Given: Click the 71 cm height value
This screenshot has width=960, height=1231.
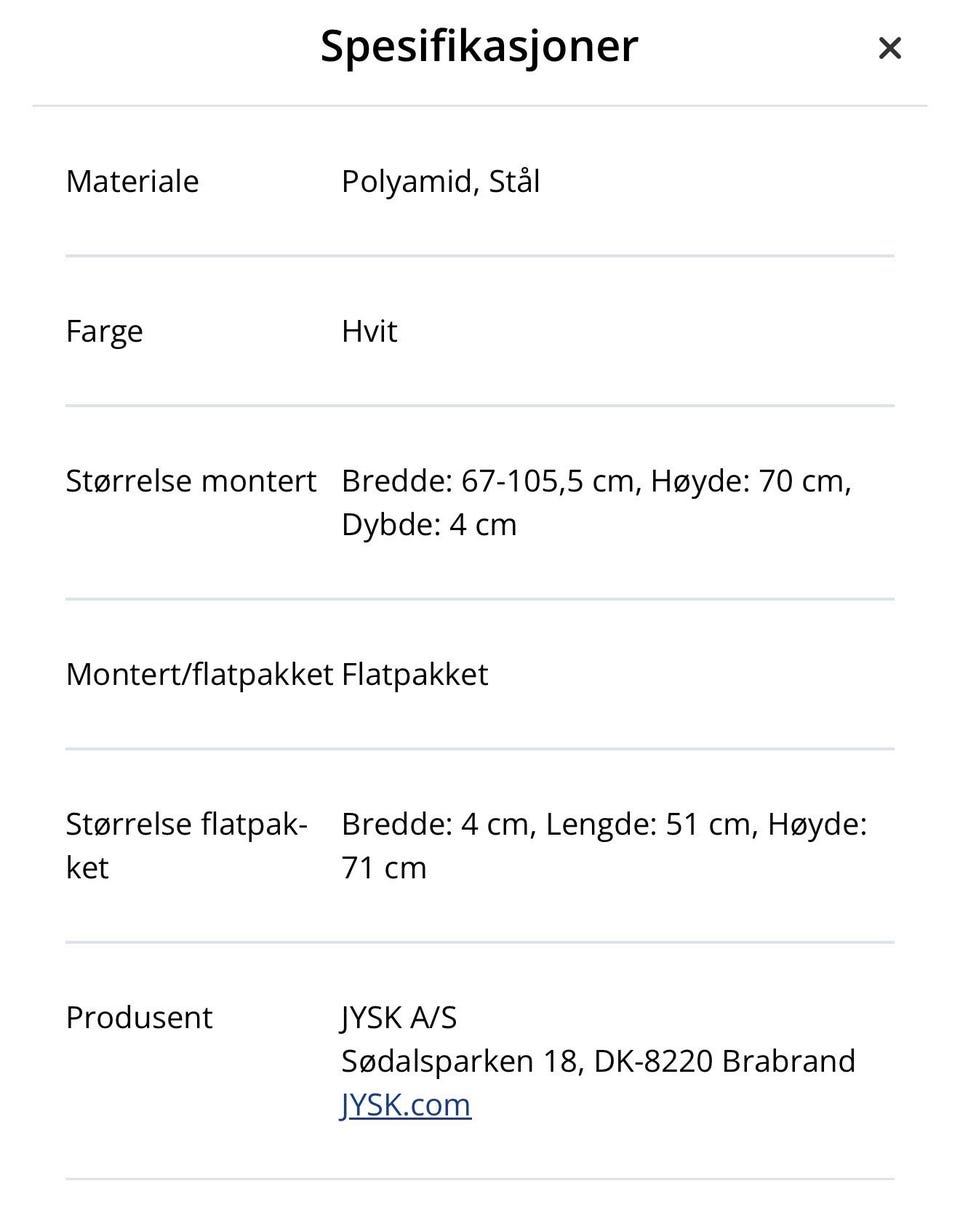Looking at the screenshot, I should click(384, 867).
